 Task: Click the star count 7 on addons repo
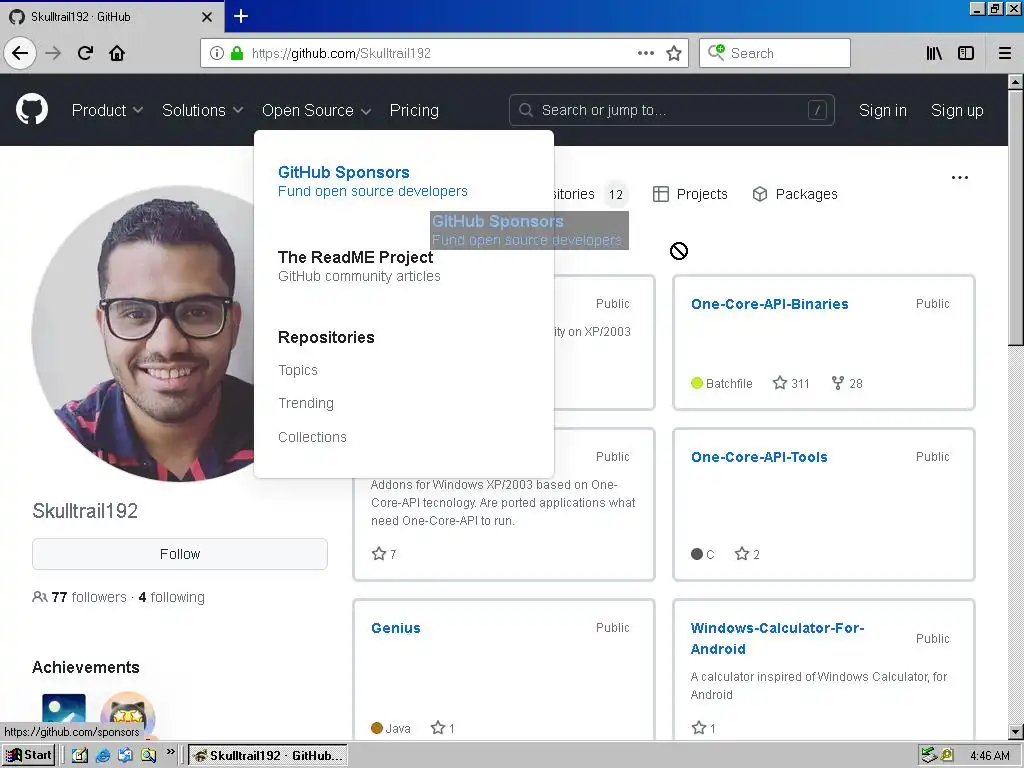[384, 554]
